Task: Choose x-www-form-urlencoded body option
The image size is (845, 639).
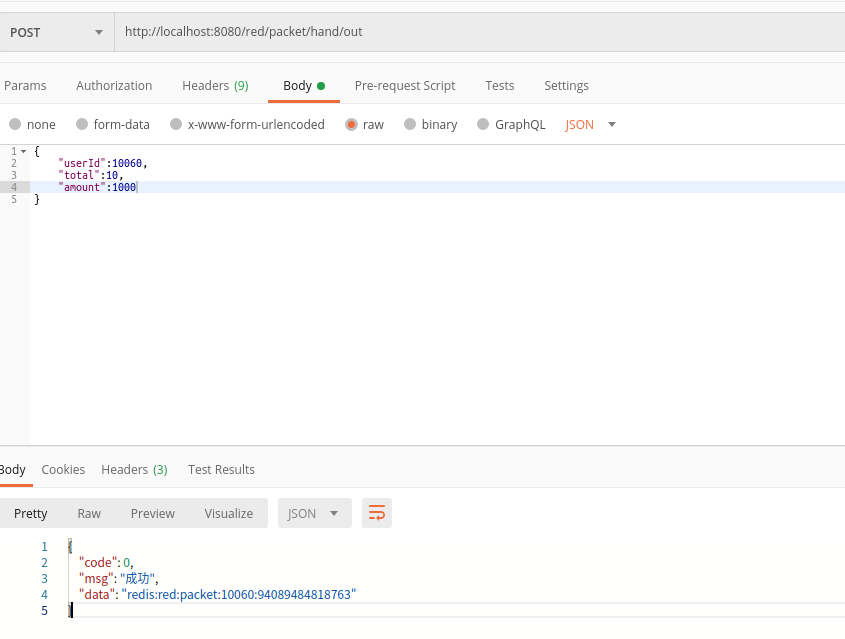Action: [176, 125]
